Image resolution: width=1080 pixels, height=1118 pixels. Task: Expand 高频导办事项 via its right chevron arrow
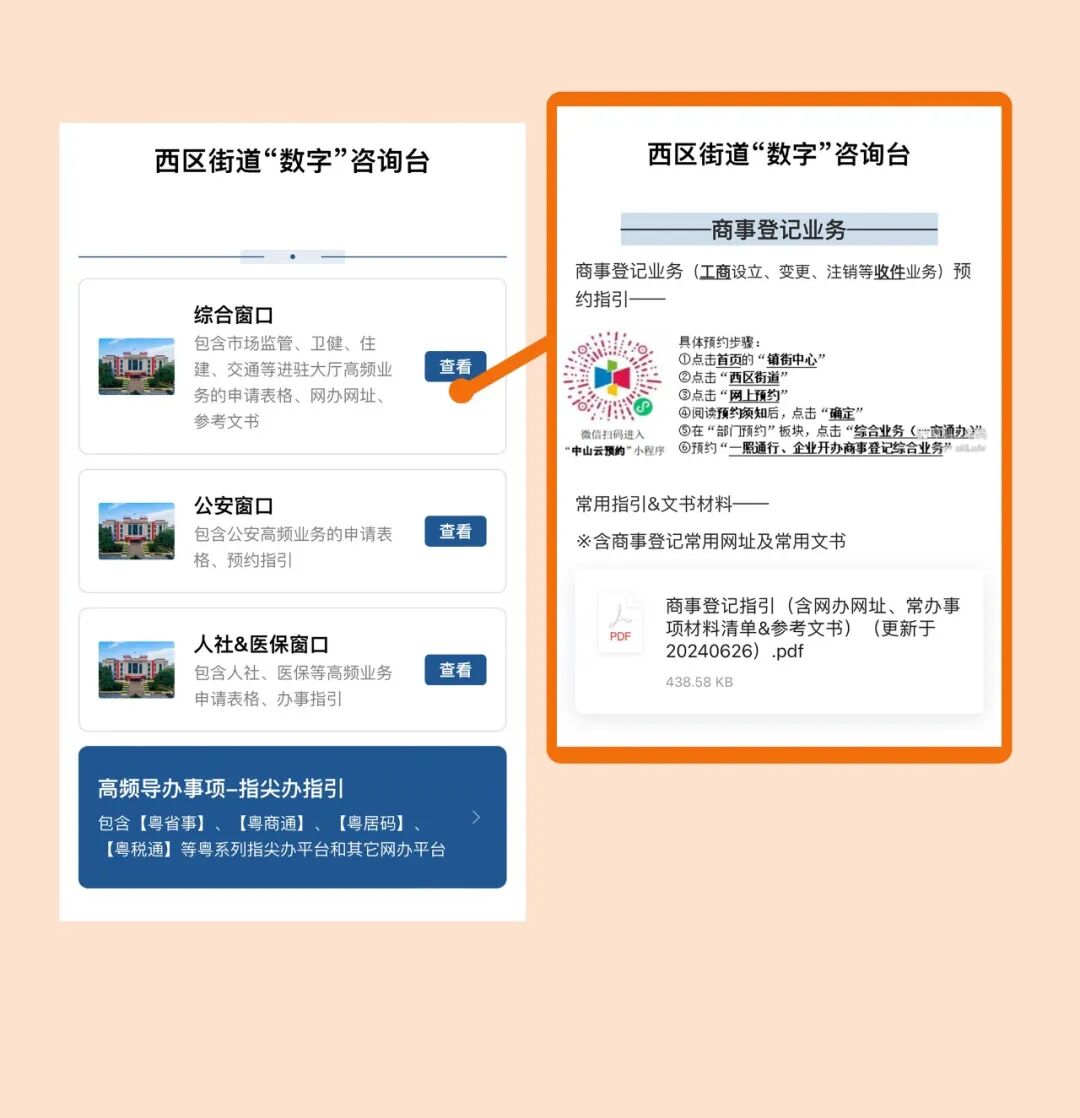tap(476, 817)
